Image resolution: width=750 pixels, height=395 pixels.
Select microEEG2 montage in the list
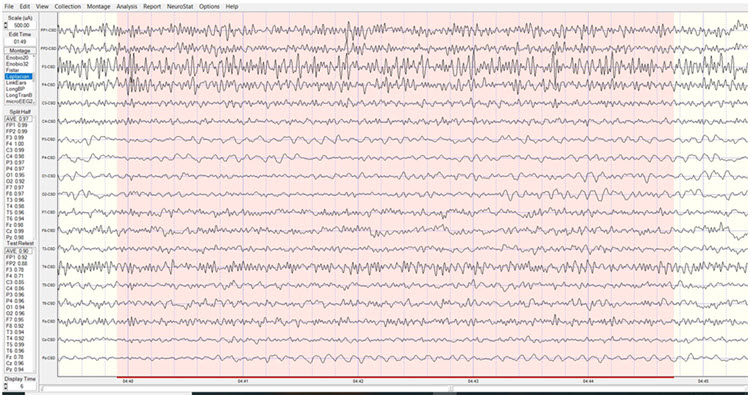tap(18, 101)
